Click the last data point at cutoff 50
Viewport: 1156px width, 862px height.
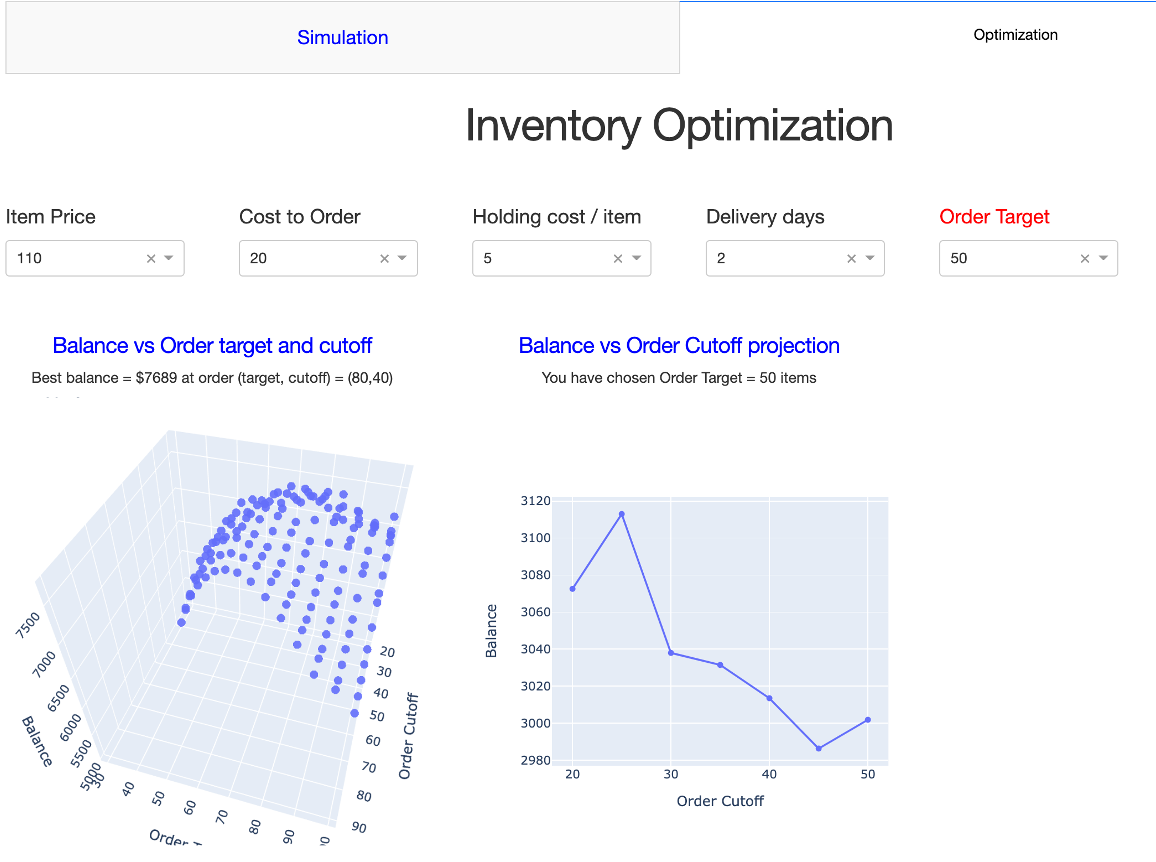(x=868, y=720)
